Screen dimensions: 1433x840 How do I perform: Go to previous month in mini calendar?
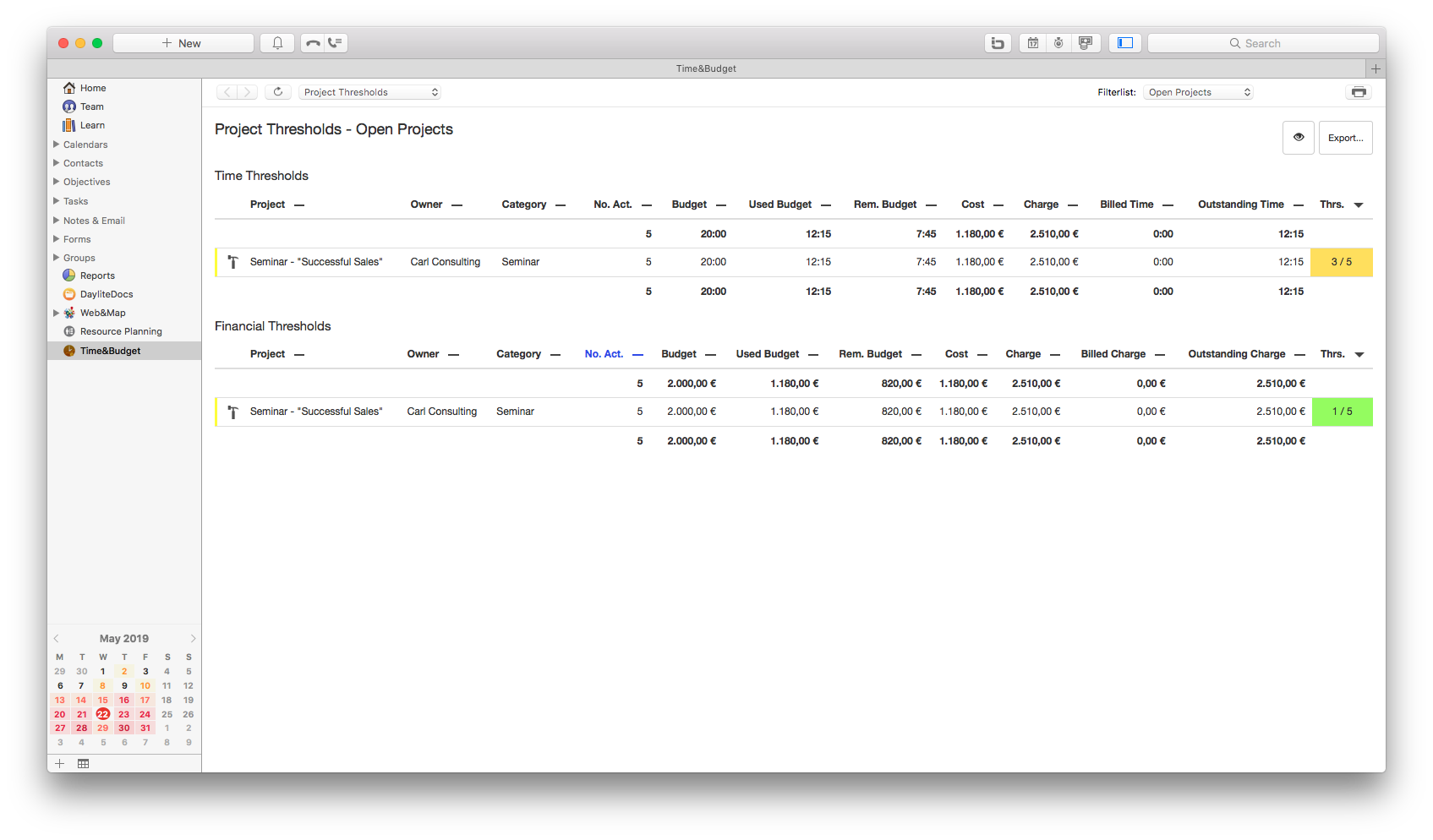click(57, 638)
